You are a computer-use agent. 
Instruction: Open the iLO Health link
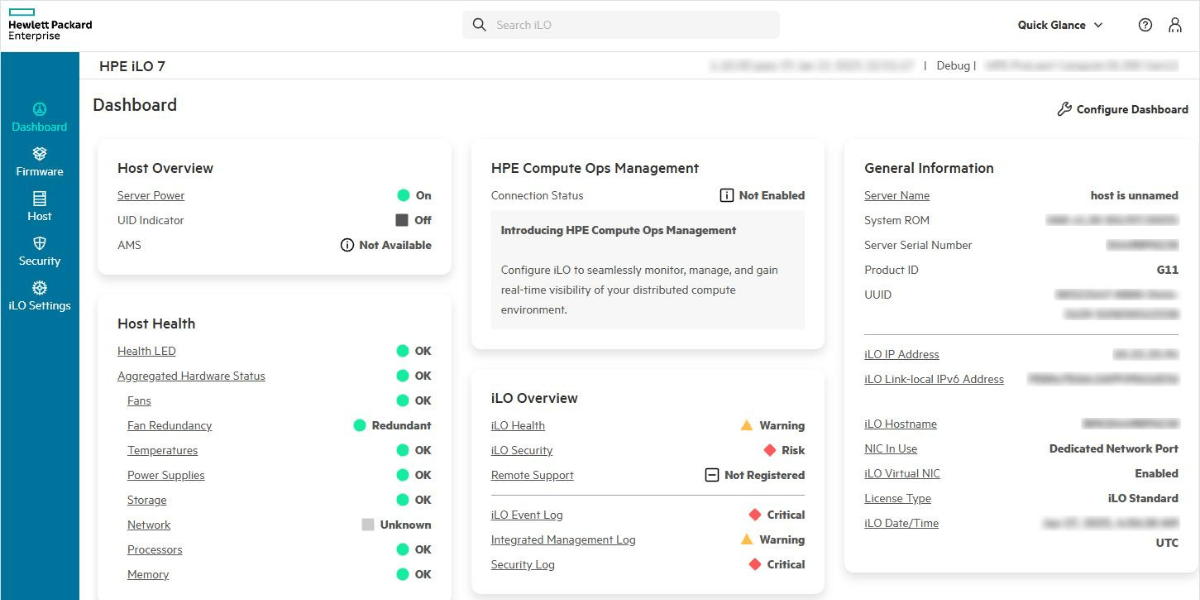tap(518, 426)
